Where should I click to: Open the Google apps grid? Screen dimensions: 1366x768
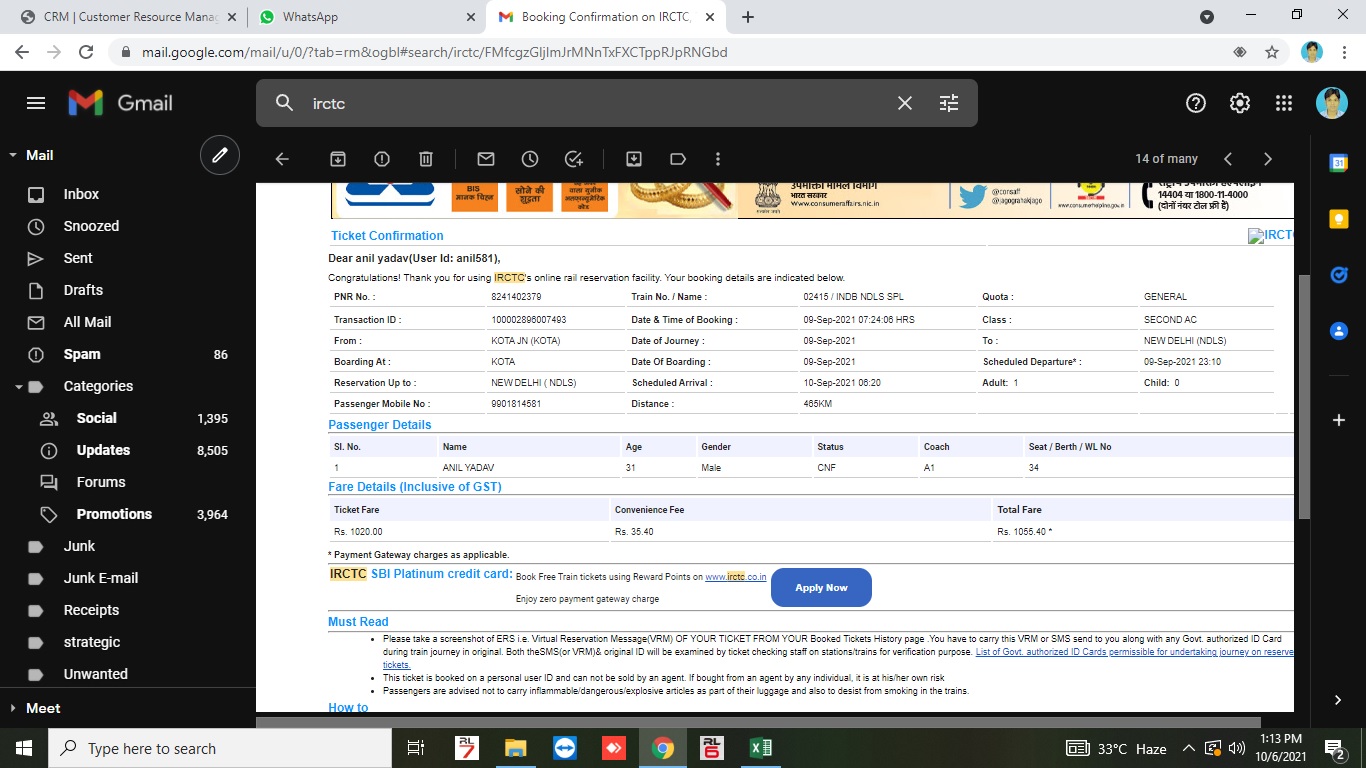tap(1284, 103)
